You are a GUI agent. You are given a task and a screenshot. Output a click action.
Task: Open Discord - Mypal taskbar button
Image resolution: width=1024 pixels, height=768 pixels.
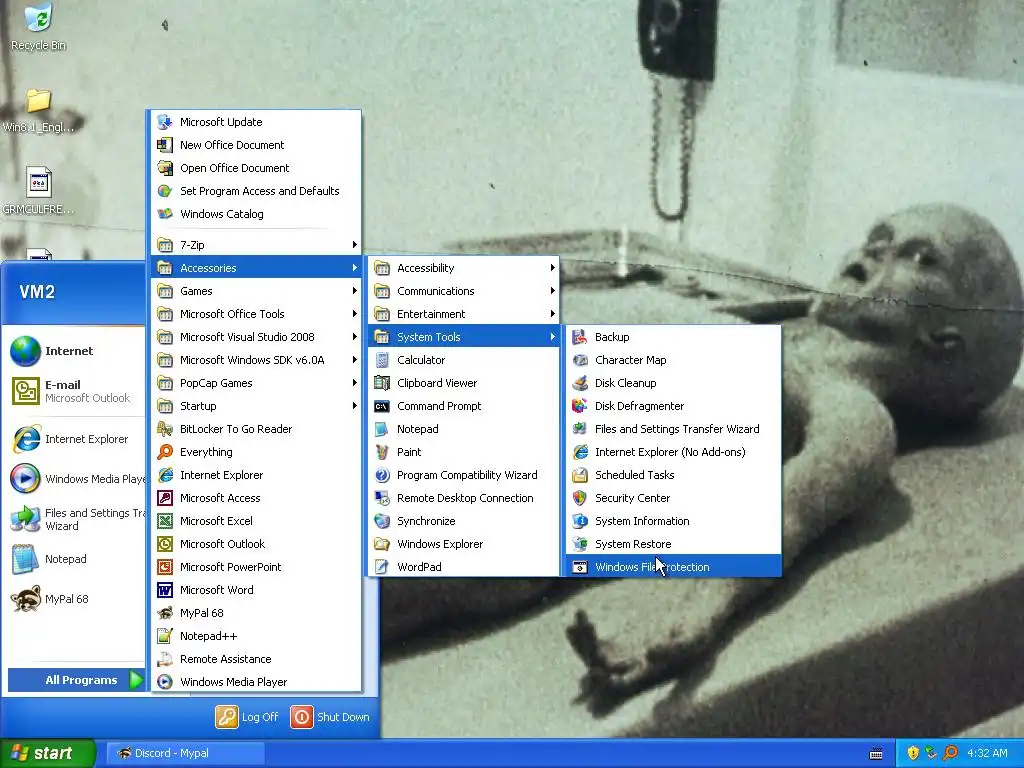point(185,753)
